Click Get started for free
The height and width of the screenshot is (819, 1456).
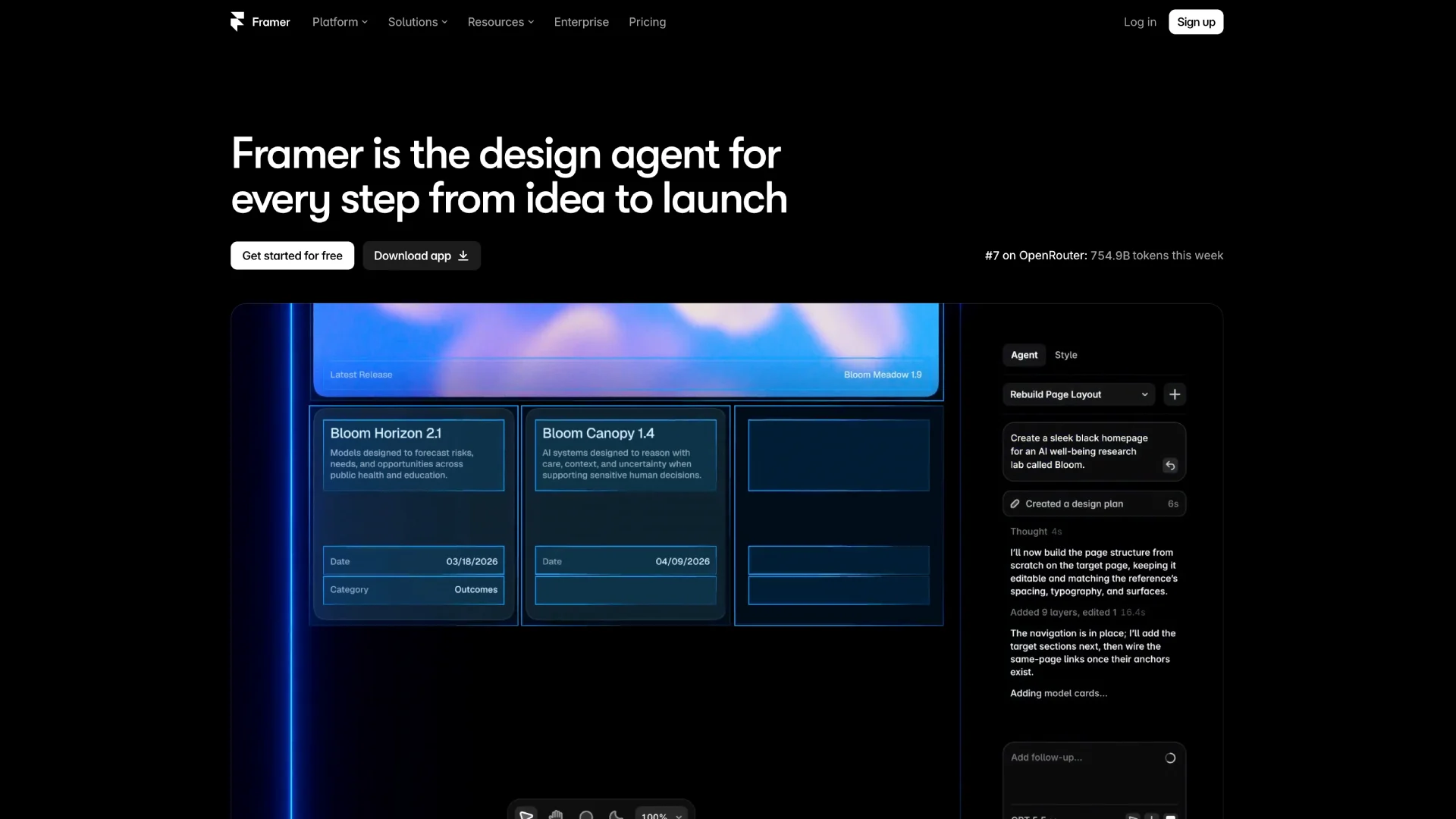coord(292,256)
